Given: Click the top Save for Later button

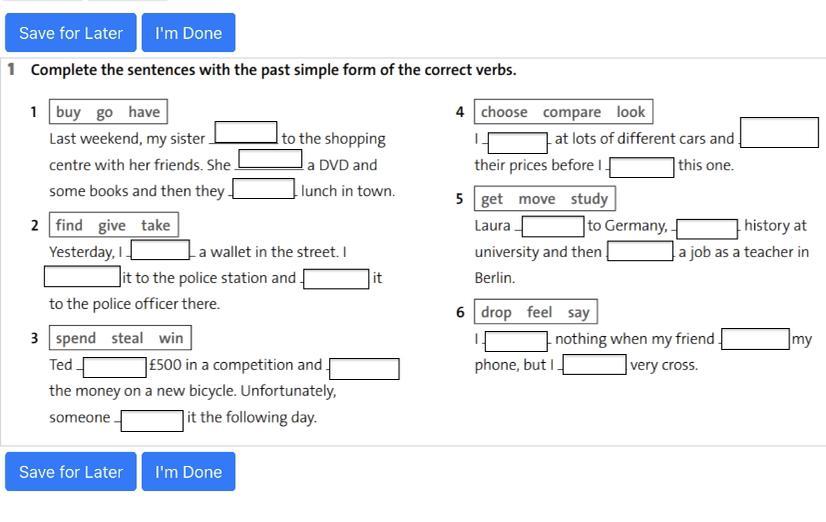Looking at the screenshot, I should [x=71, y=33].
